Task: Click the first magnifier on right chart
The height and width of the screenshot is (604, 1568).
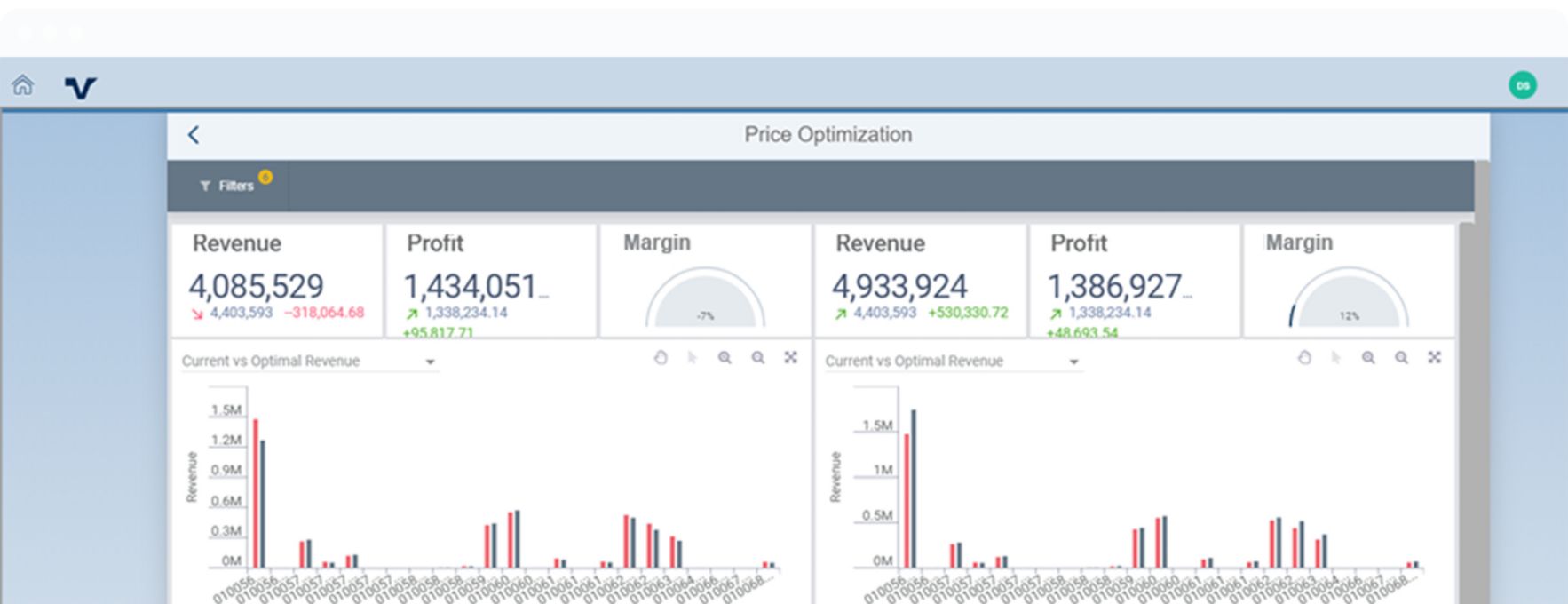Action: pos(1368,358)
